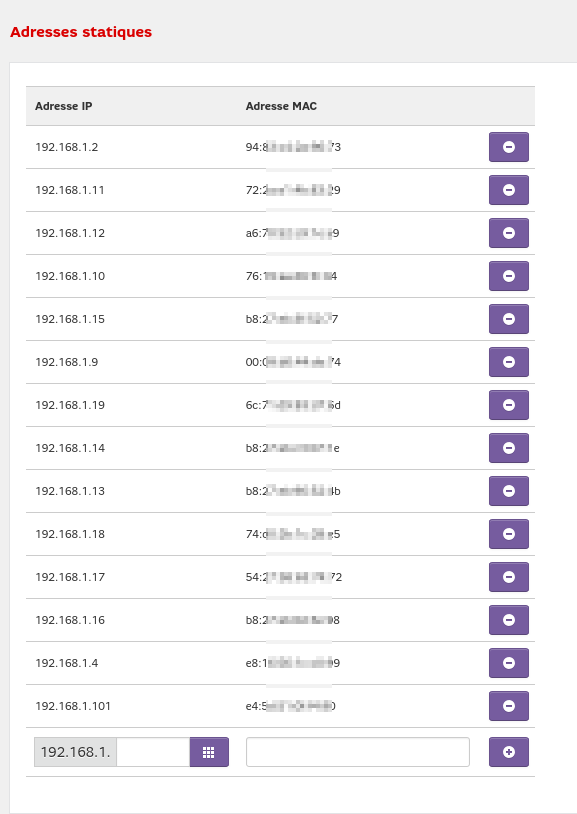Viewport: 577px width, 814px height.
Task: Remove static entry for 192.168.1.2
Action: click(x=508, y=147)
